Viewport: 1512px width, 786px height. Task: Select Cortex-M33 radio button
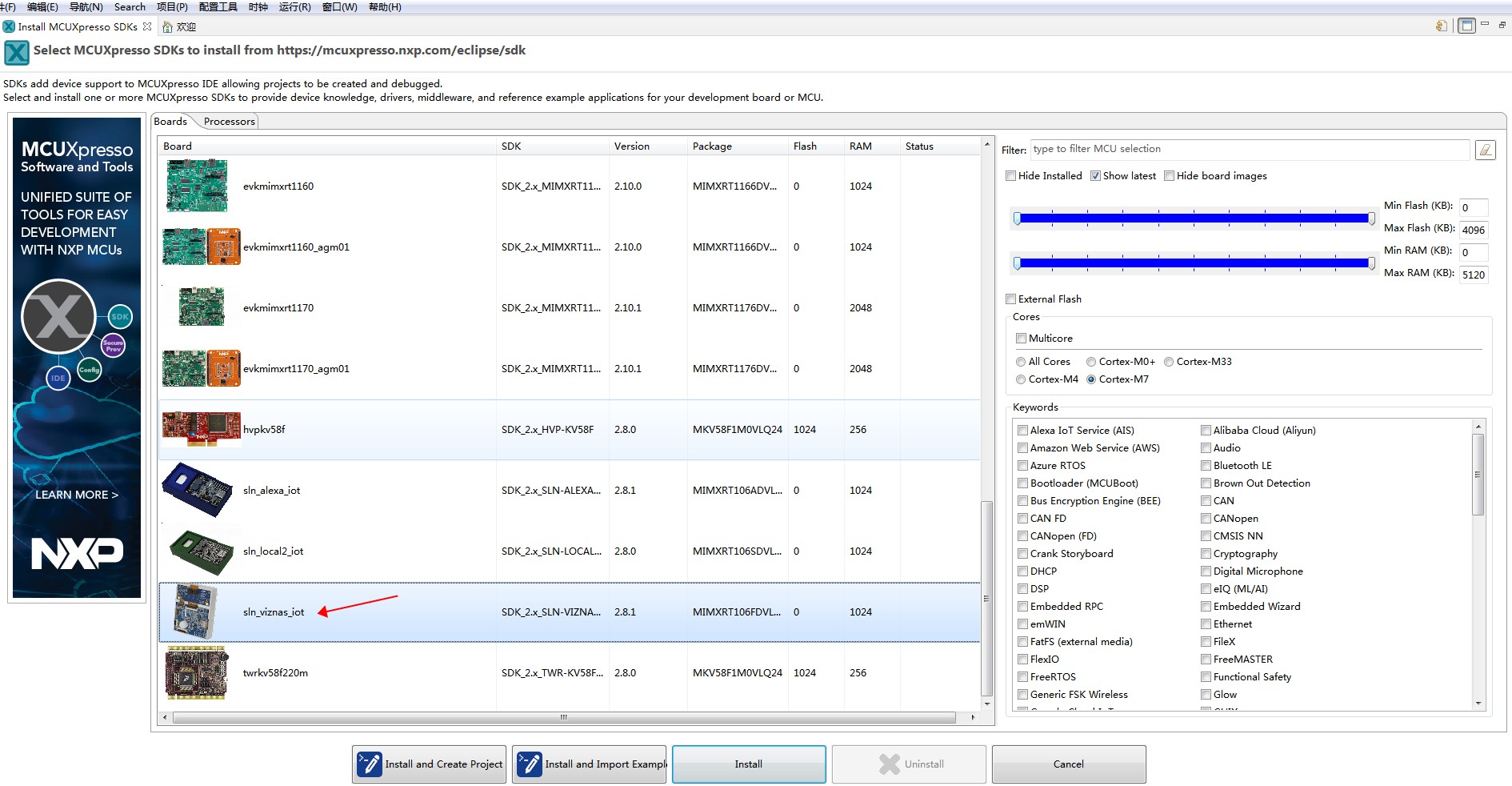pyautogui.click(x=1169, y=362)
